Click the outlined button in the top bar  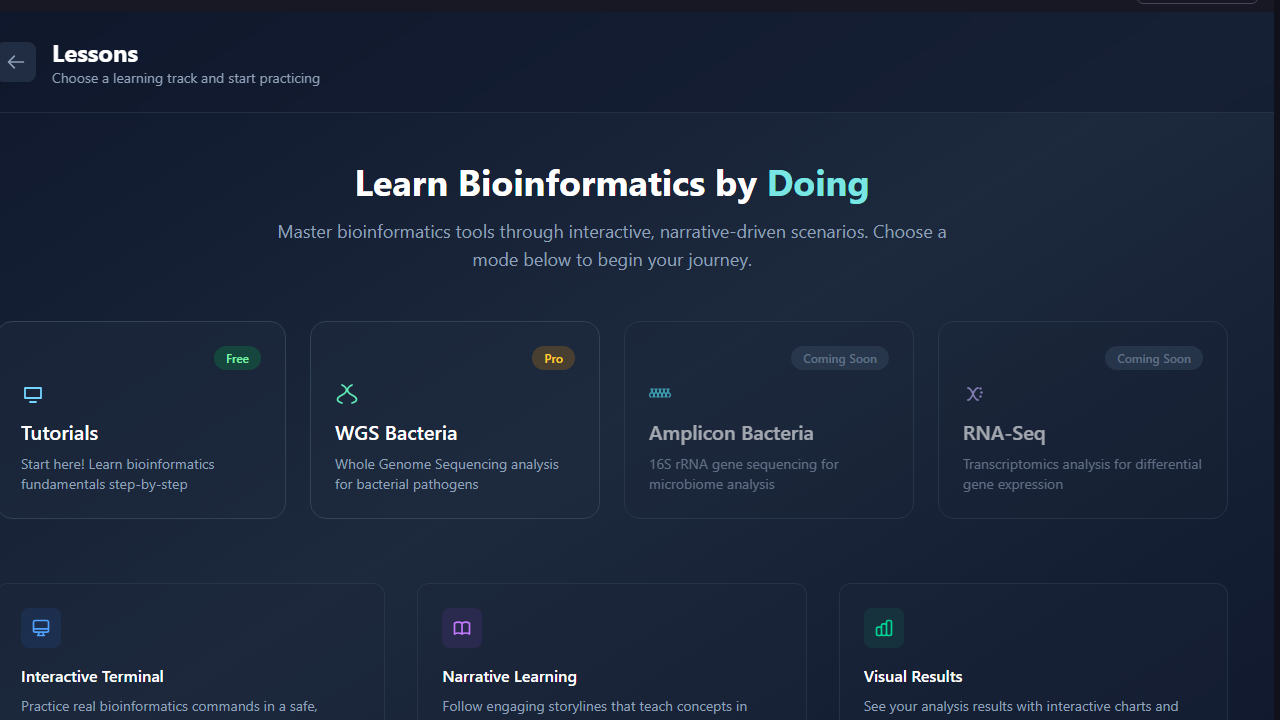point(1196,2)
